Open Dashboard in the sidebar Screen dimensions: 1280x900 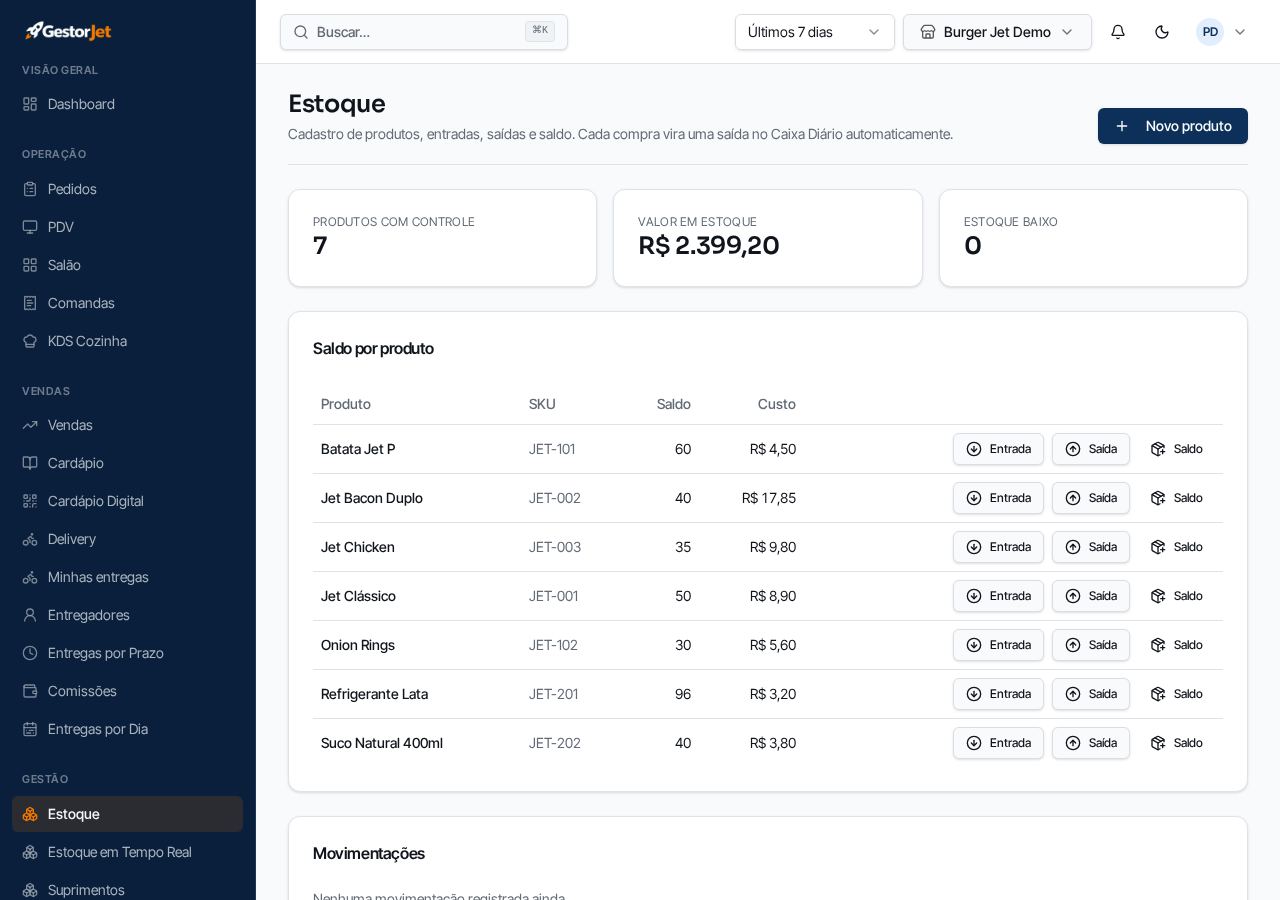[x=127, y=104]
